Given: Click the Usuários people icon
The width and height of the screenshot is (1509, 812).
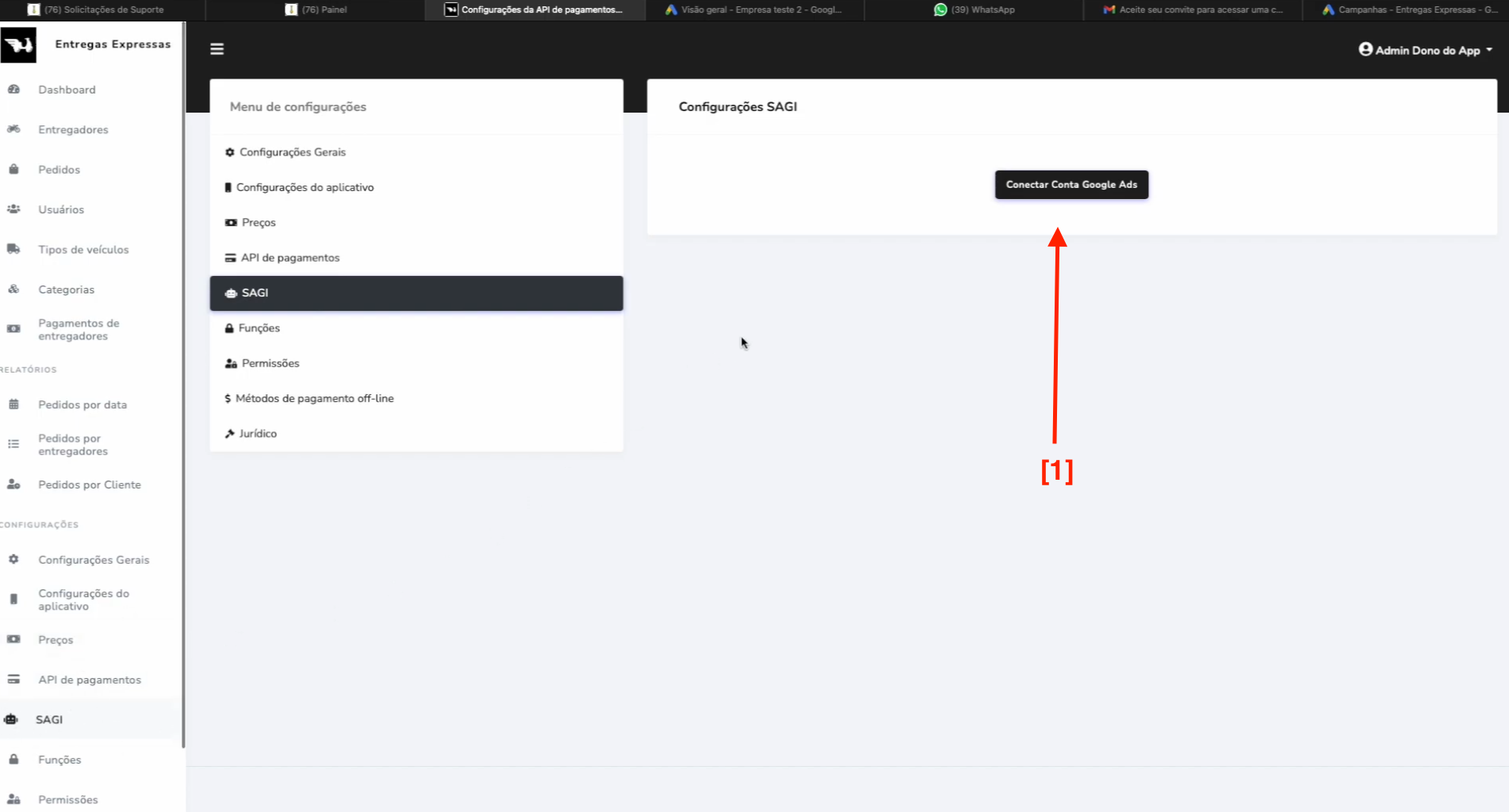Looking at the screenshot, I should pyautogui.click(x=13, y=209).
